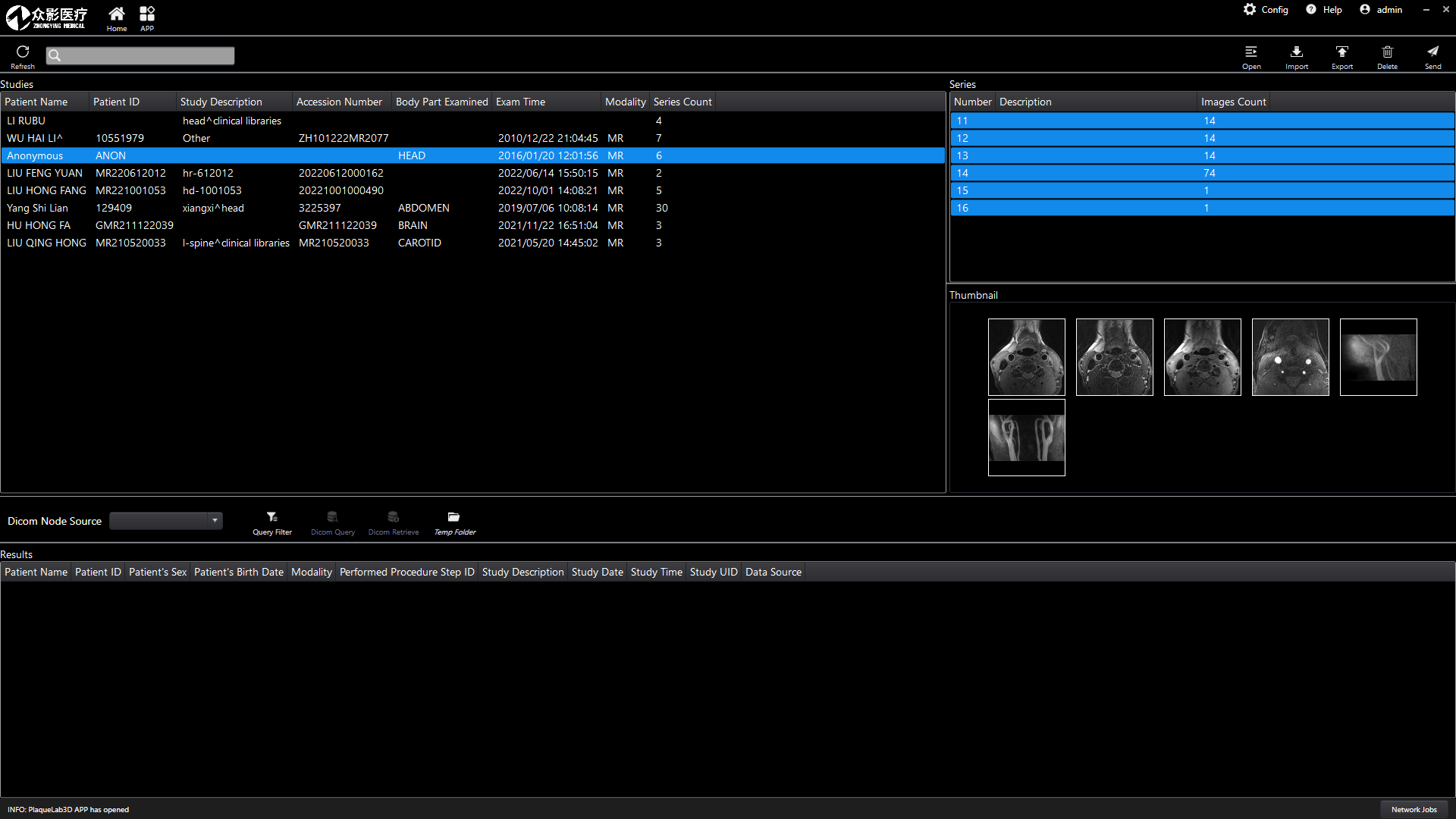Sort series by Images Count column
This screenshot has height=819, width=1456.
pyautogui.click(x=1234, y=102)
